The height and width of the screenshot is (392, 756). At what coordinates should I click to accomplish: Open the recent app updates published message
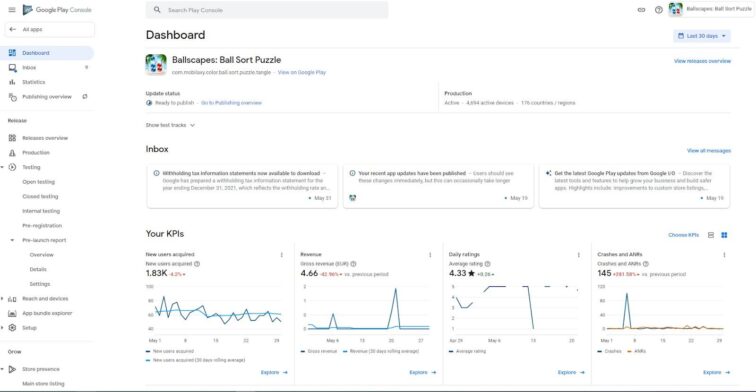[x=438, y=186]
